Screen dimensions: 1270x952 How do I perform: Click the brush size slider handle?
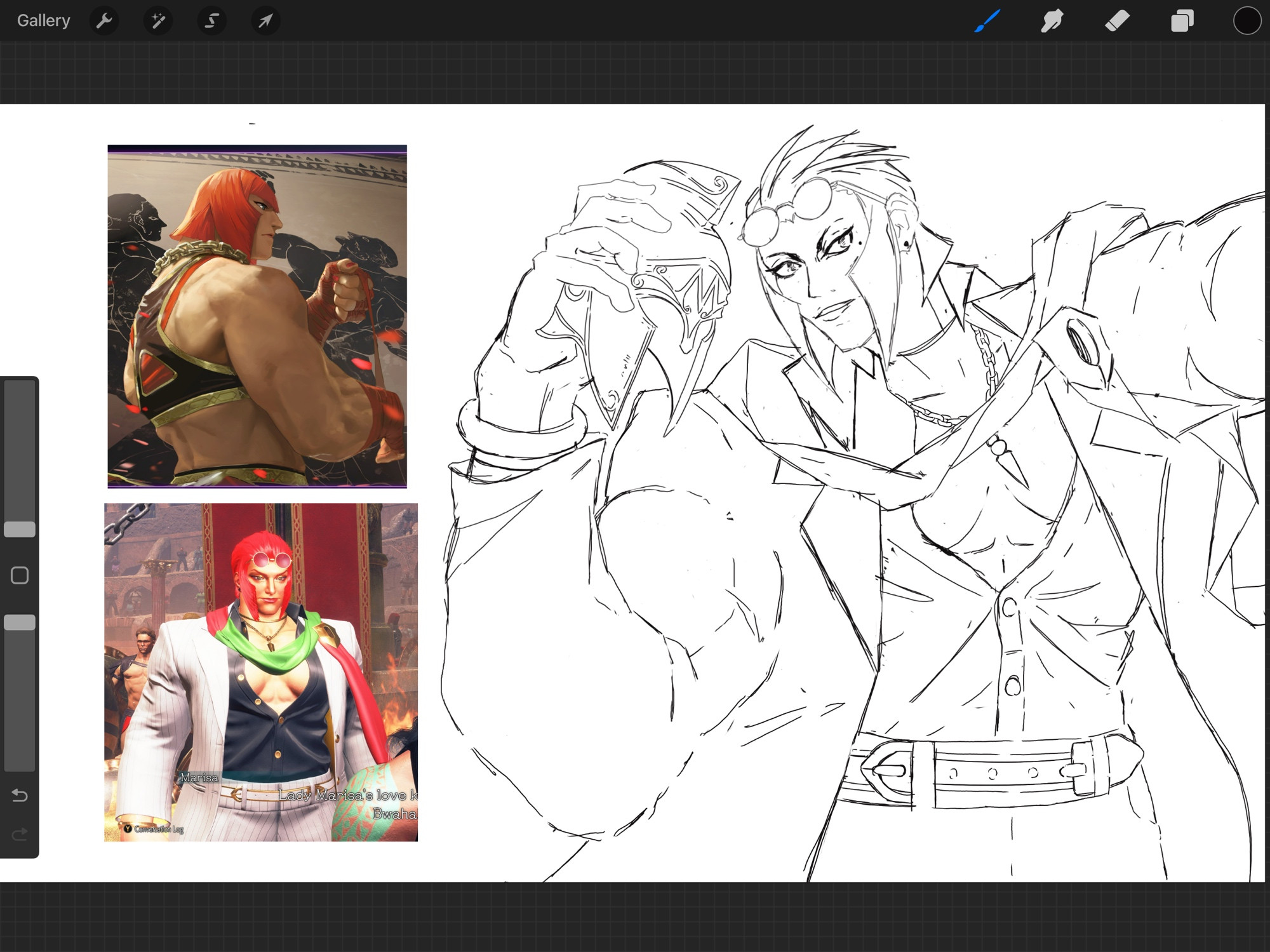coord(20,530)
